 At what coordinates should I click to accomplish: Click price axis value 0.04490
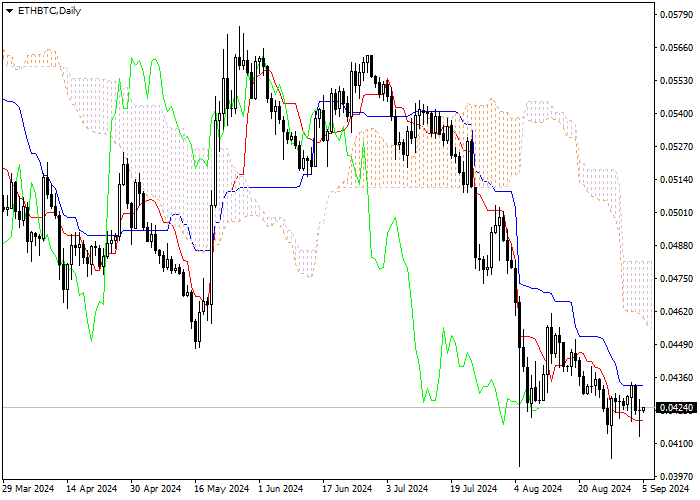coord(676,345)
